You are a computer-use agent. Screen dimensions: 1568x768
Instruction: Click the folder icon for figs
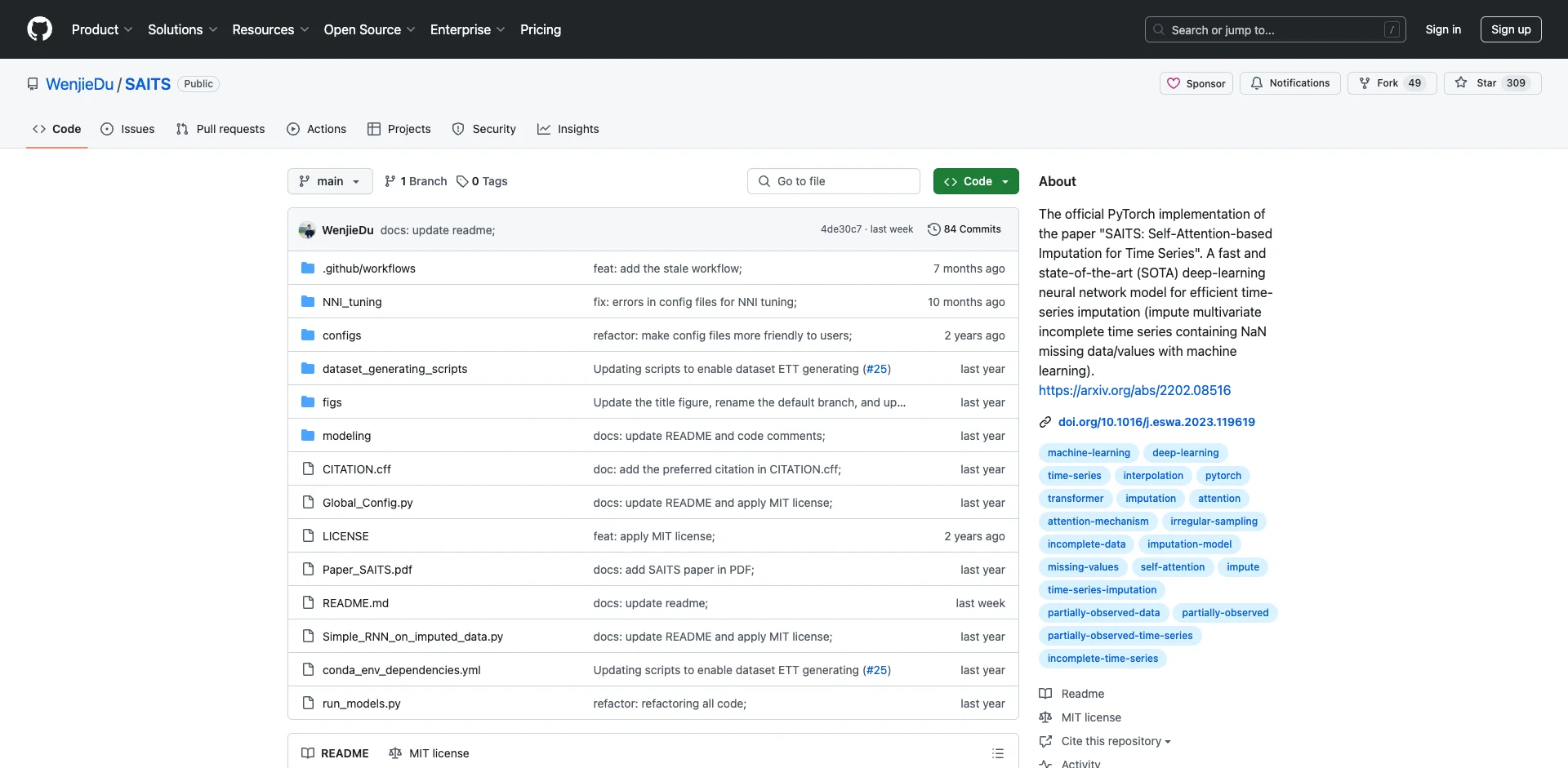(308, 402)
